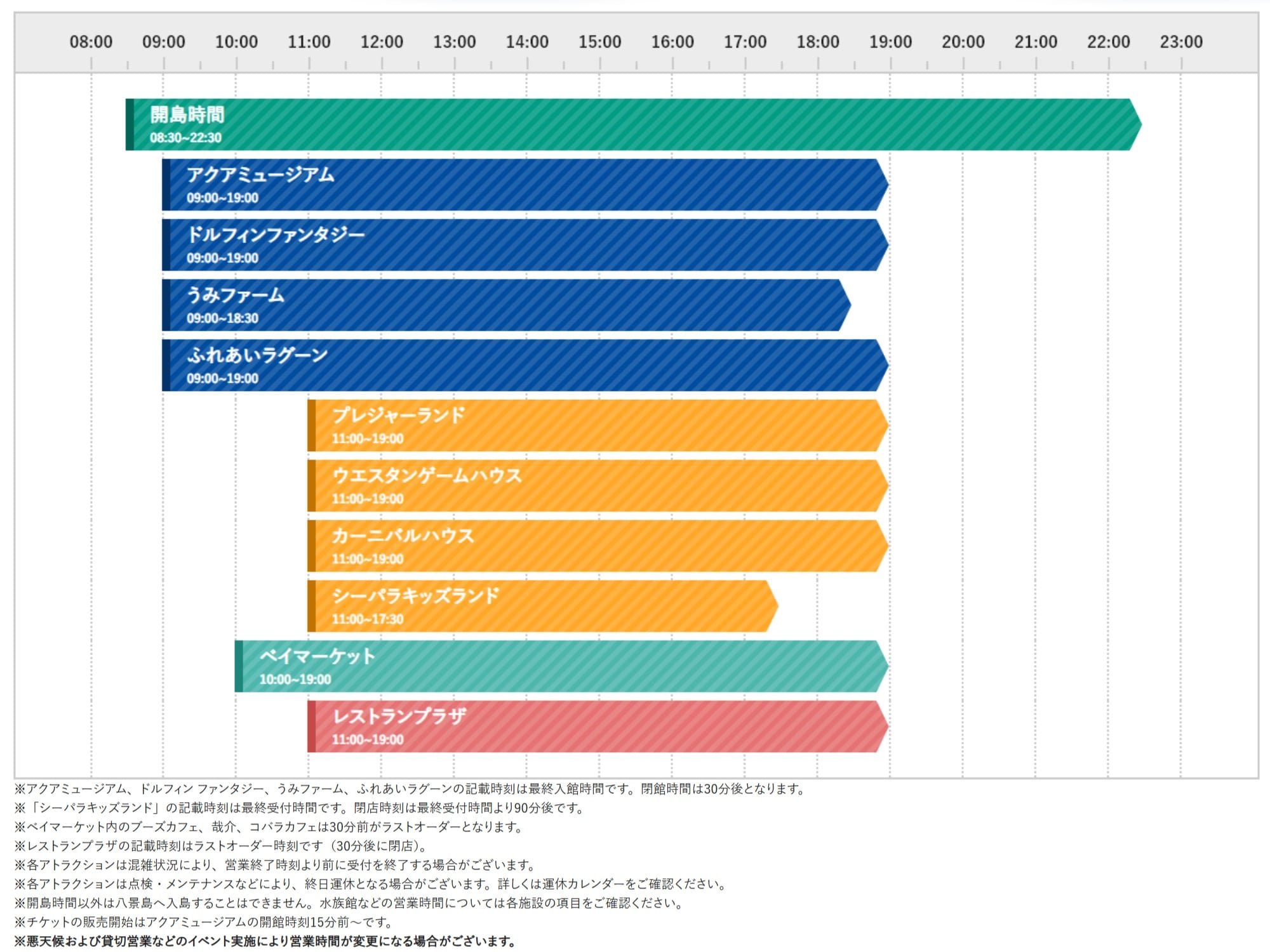Select the ベイマーケット teal bar
The image size is (1270, 952).
(561, 666)
